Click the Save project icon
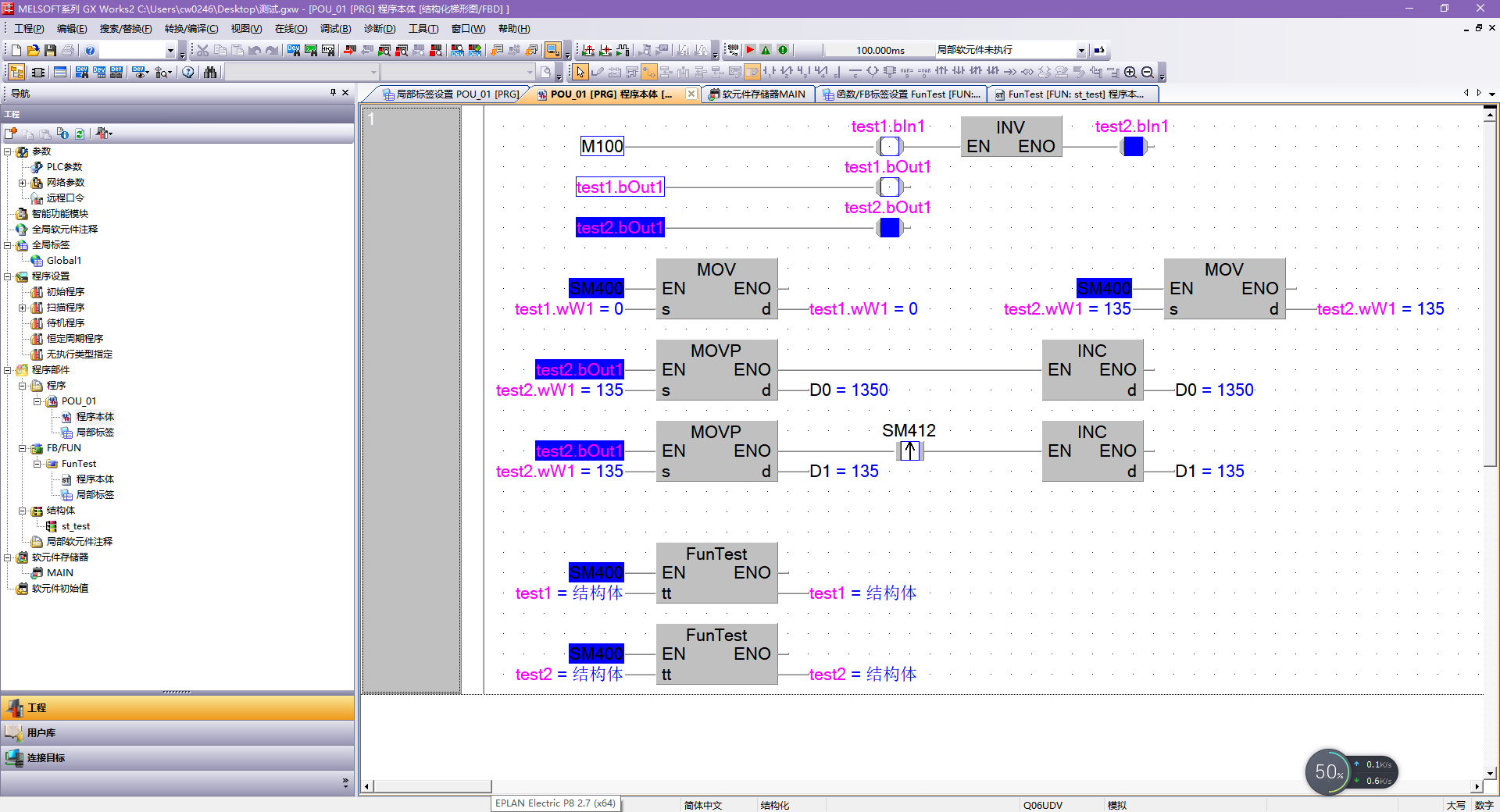The image size is (1500, 812). tap(51, 50)
